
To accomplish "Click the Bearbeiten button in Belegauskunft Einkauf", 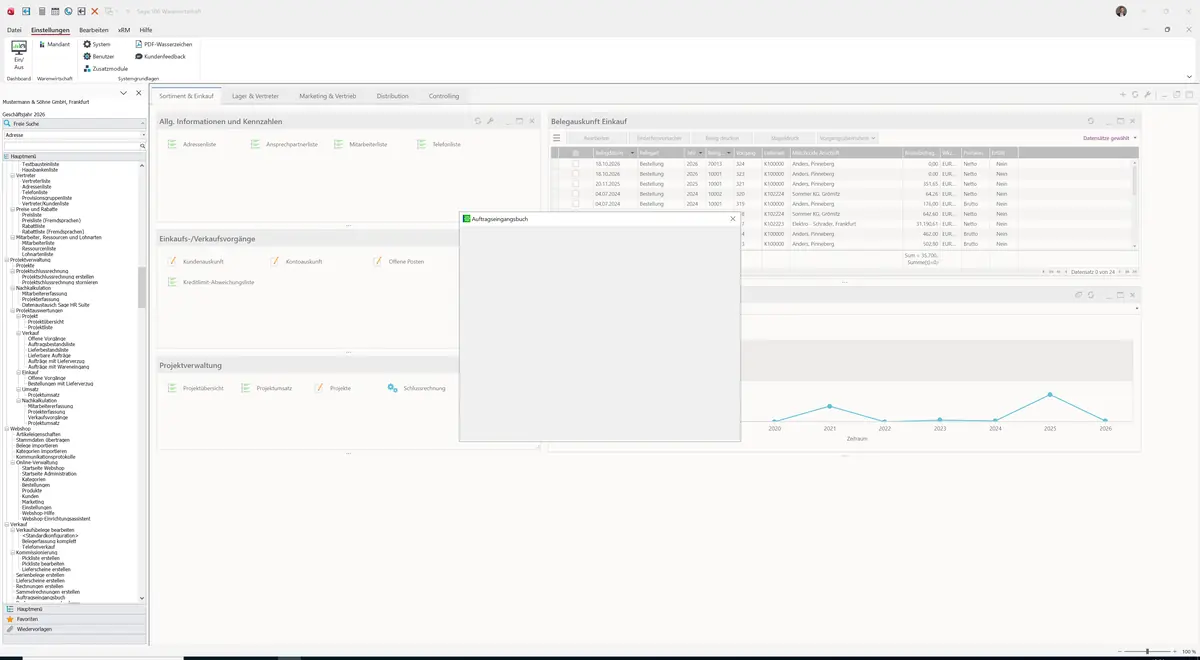I will point(597,138).
